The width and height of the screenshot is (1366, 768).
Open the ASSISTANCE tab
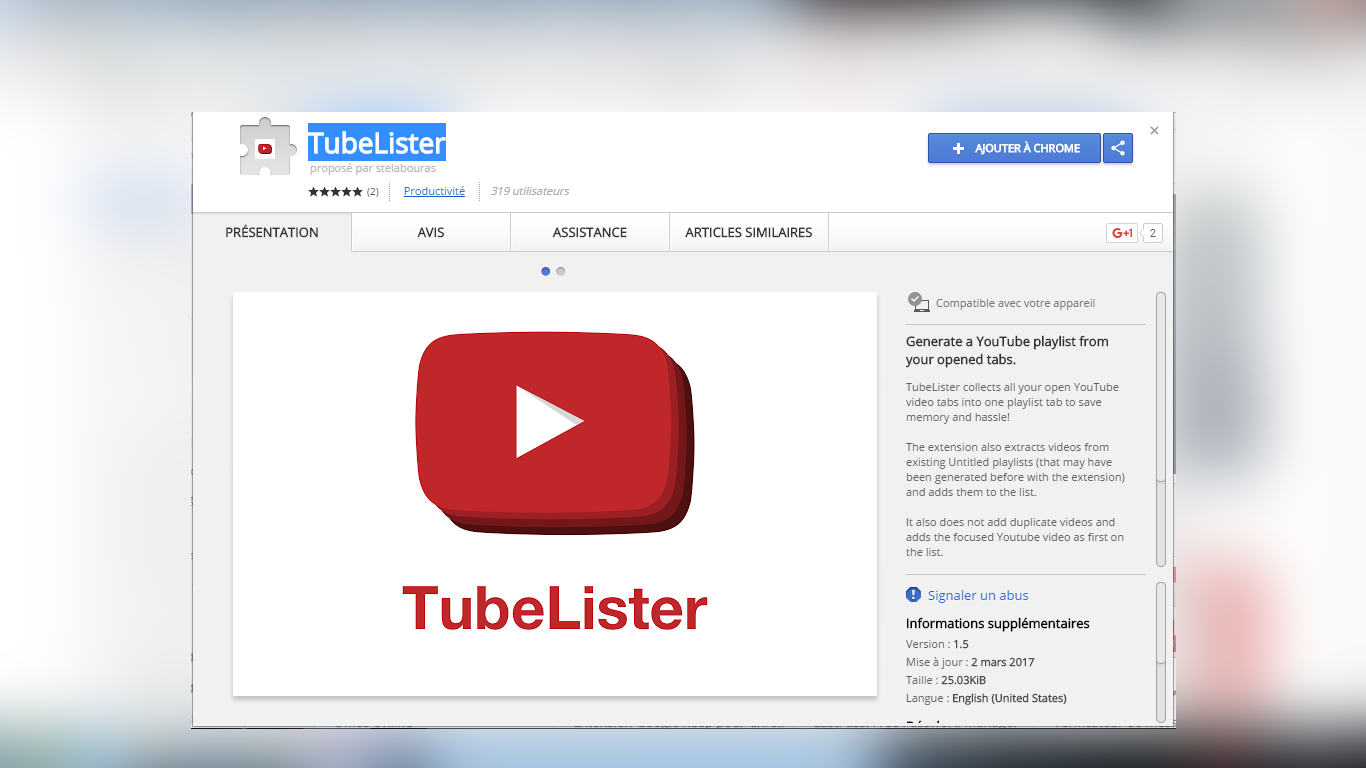point(590,232)
